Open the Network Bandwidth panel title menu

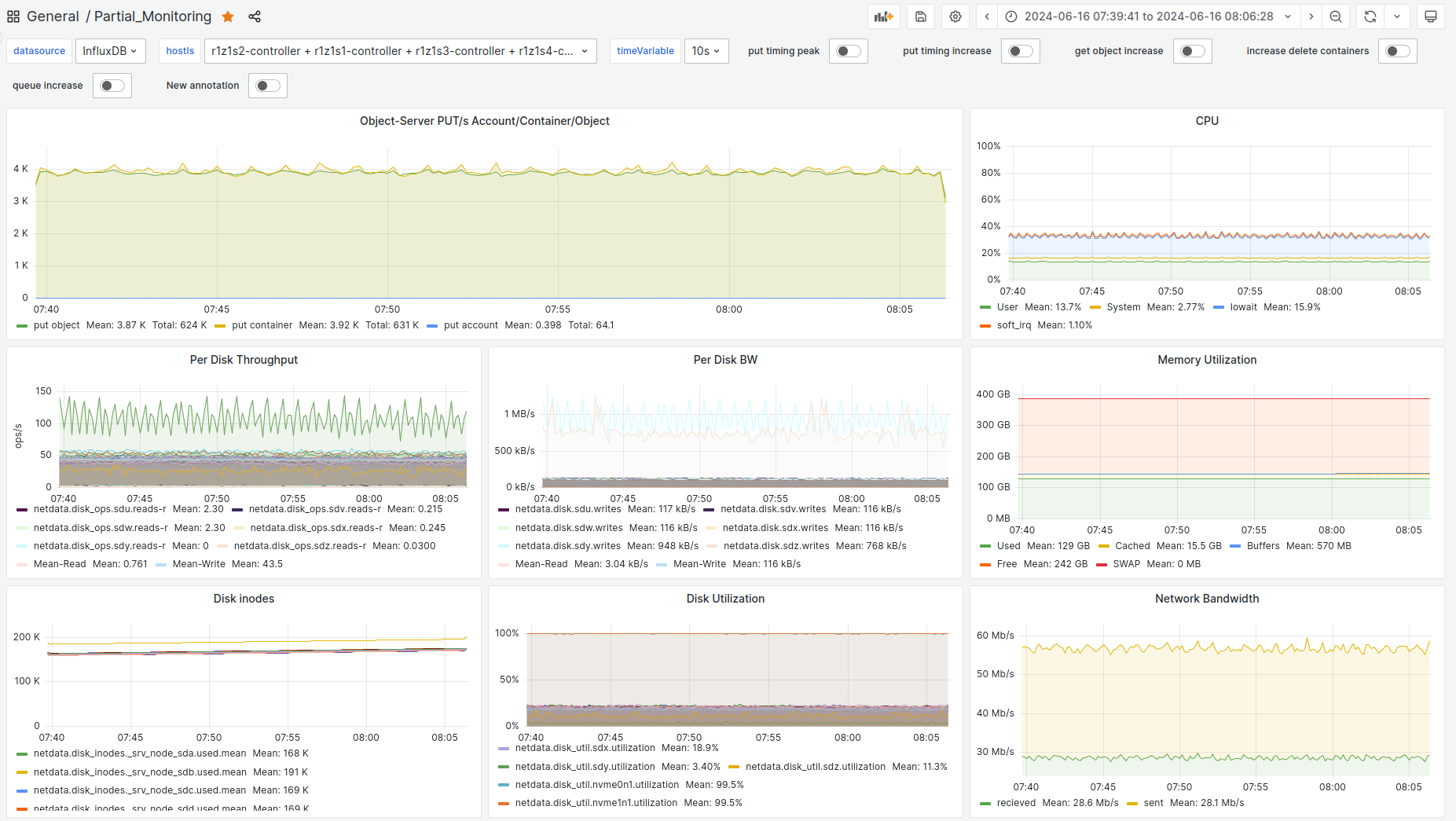click(x=1207, y=599)
